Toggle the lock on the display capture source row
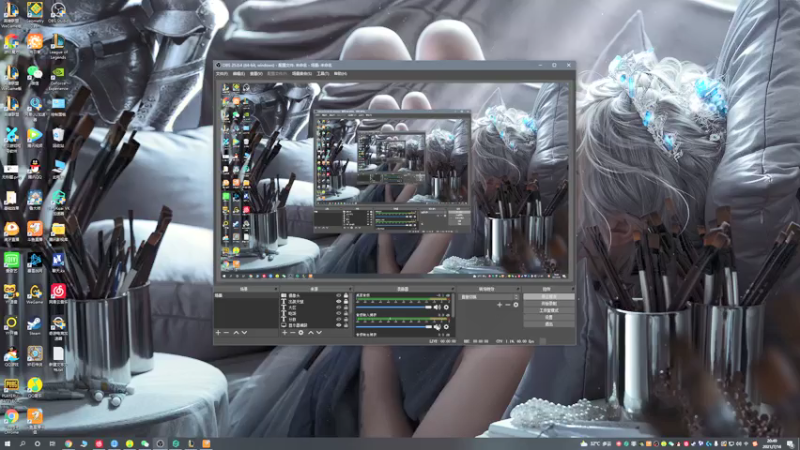 pyautogui.click(x=346, y=325)
